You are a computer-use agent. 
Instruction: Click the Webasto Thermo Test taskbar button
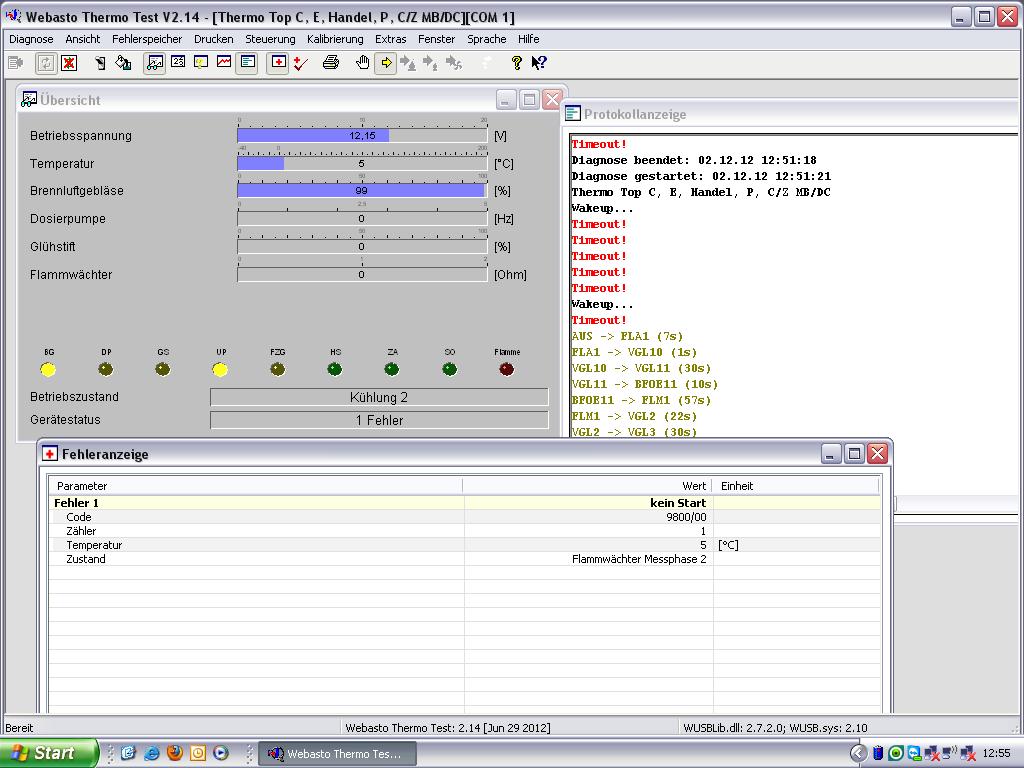tap(338, 754)
